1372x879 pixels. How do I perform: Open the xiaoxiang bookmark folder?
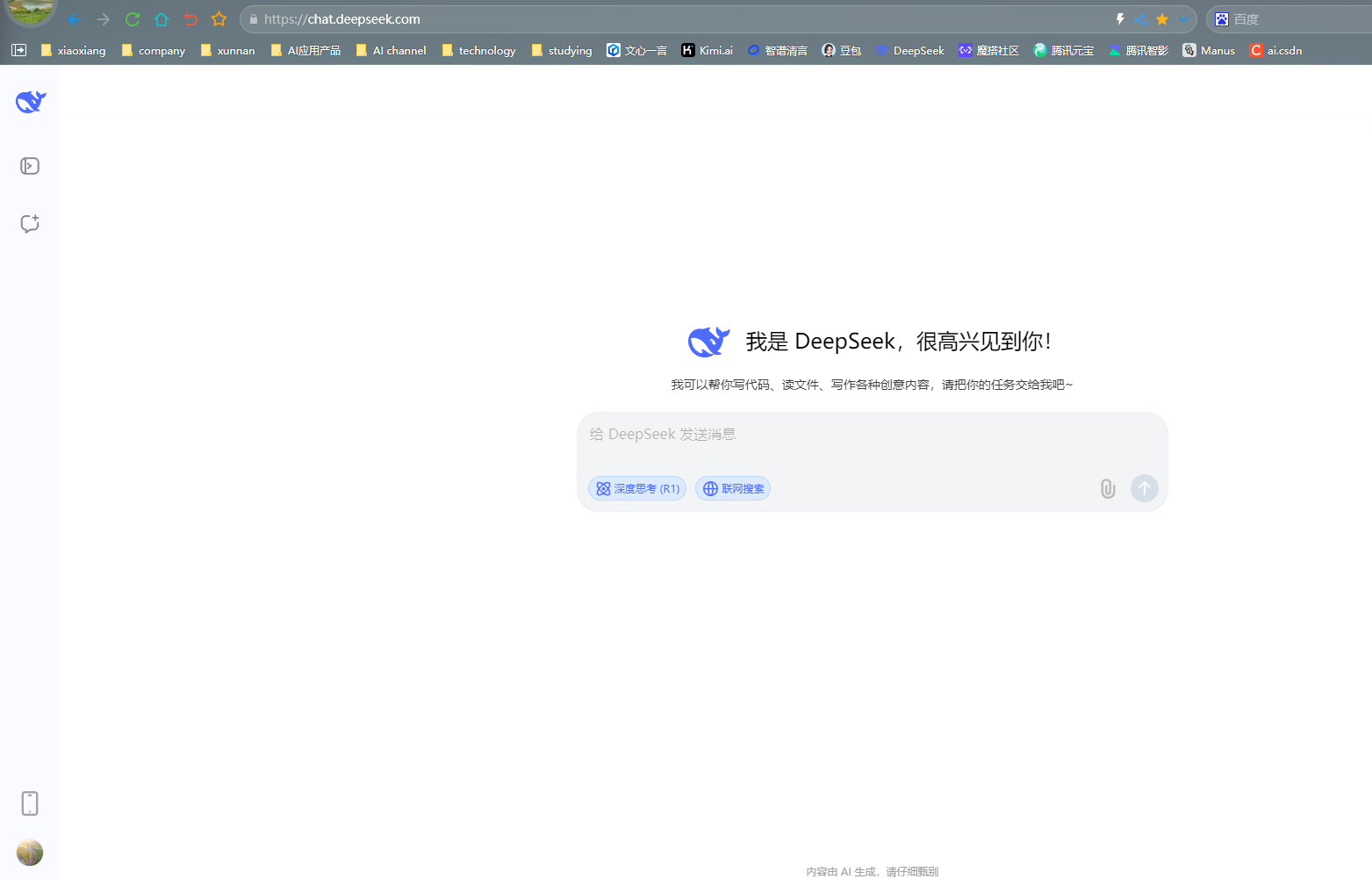point(74,51)
